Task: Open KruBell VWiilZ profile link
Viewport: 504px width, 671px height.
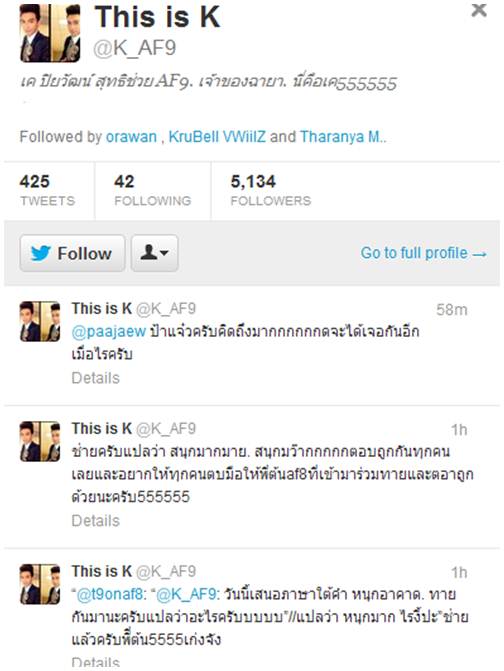Action: 217,137
